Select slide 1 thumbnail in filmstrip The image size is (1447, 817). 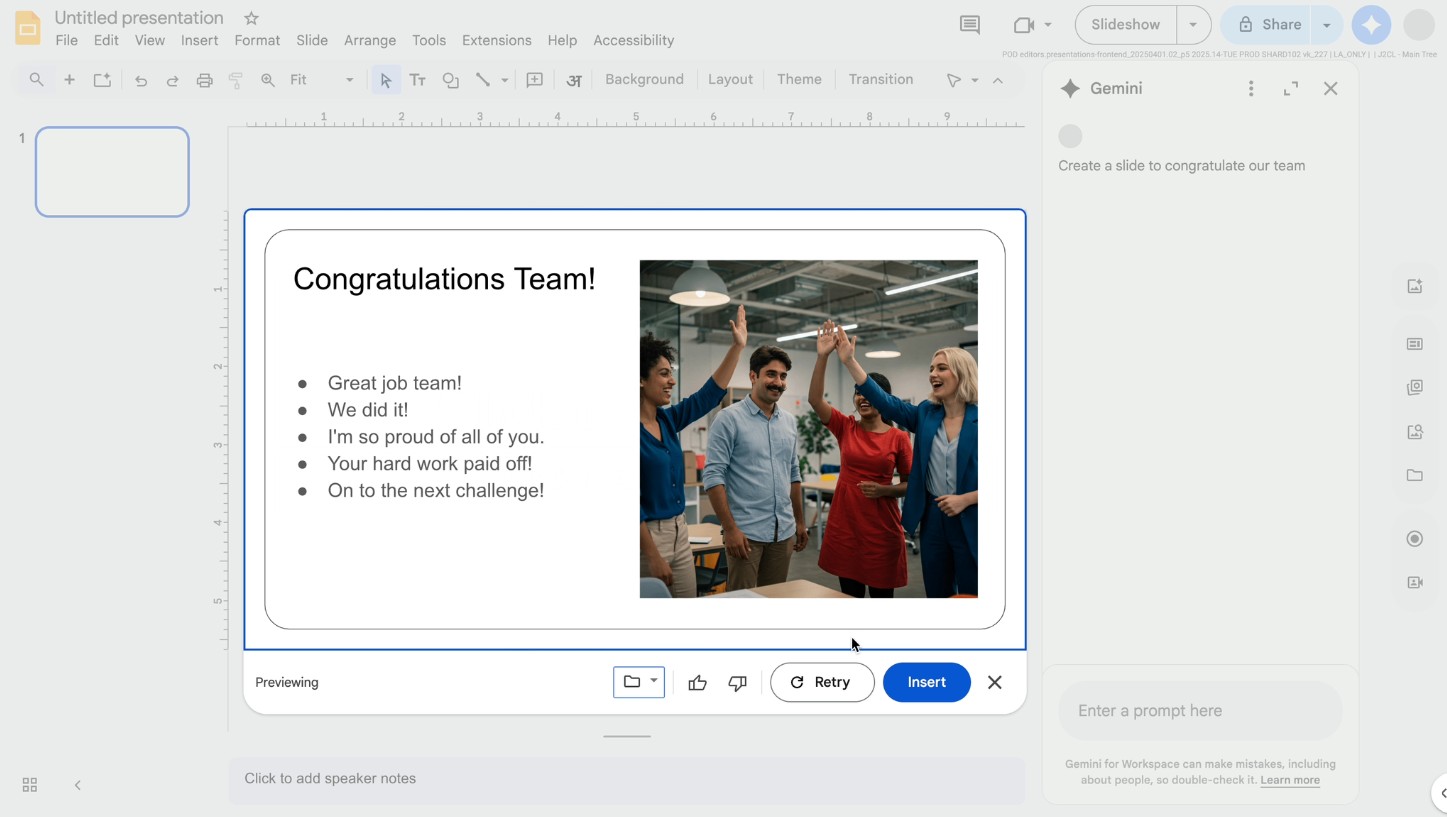pos(112,172)
